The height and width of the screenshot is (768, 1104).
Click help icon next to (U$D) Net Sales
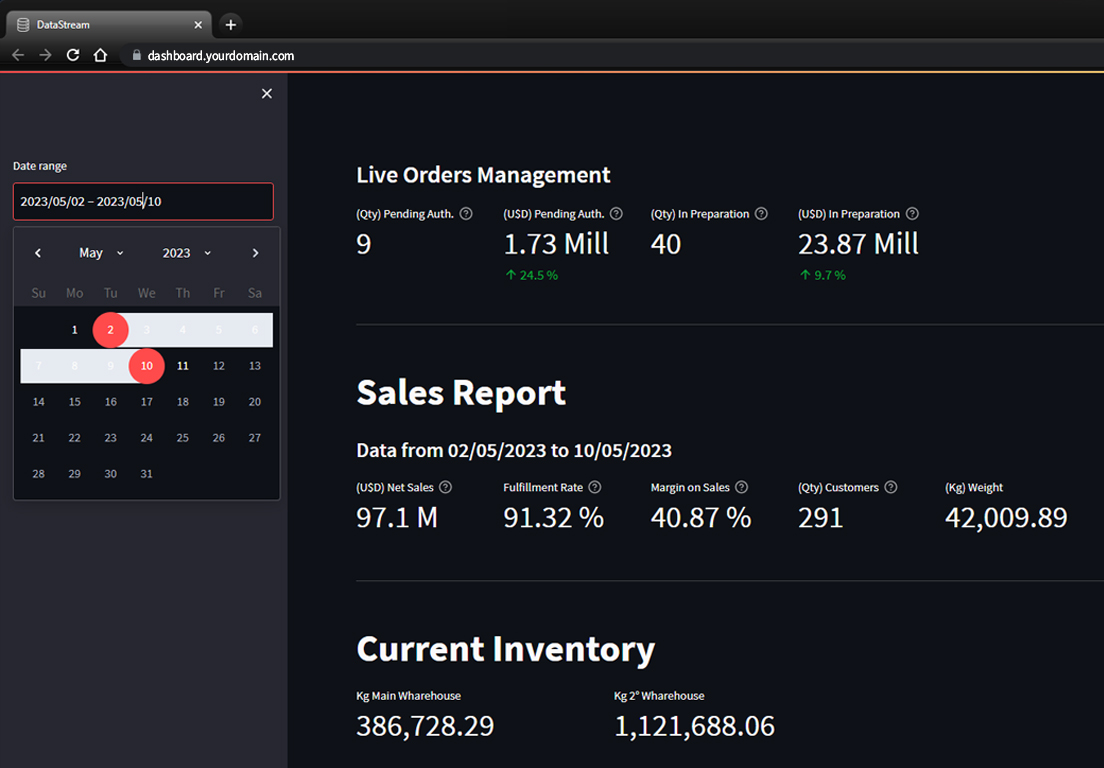point(446,487)
